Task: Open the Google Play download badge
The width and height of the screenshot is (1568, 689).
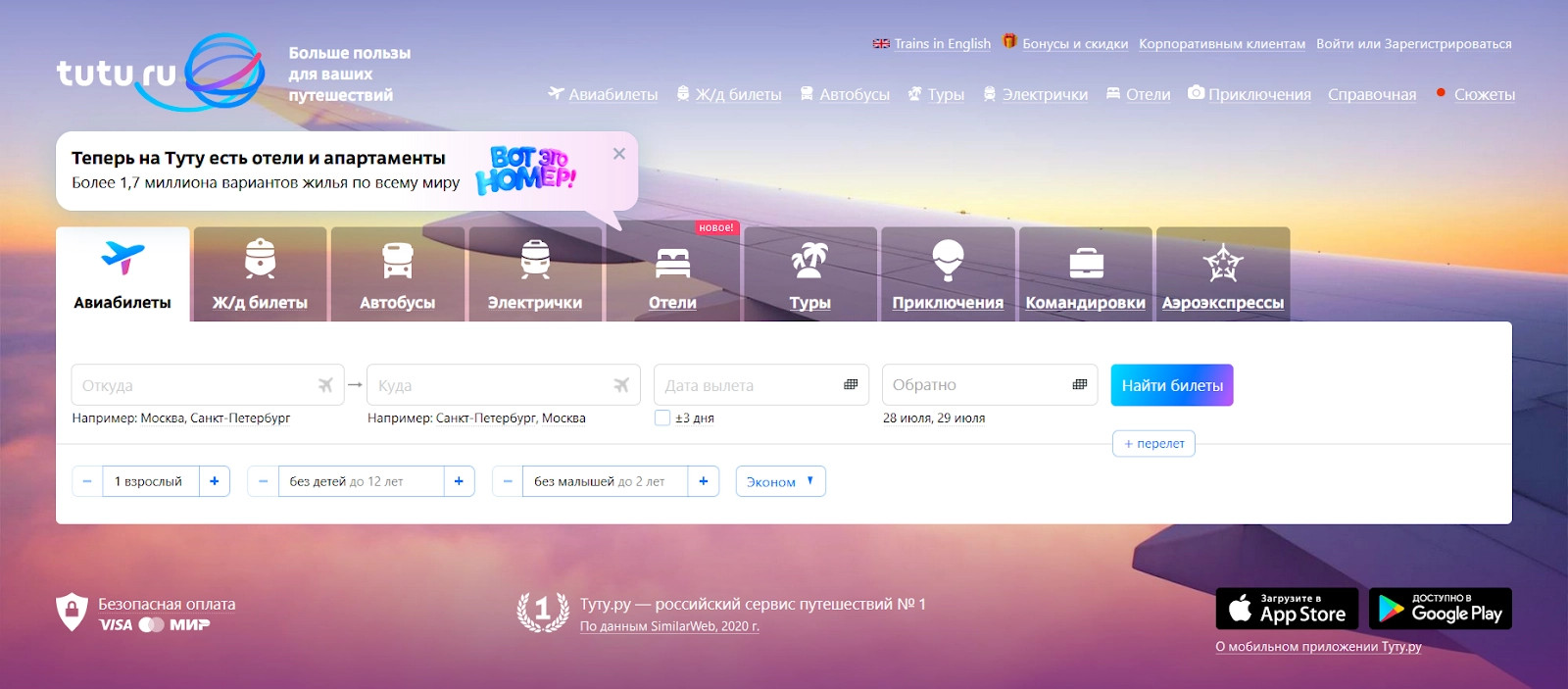Action: (1441, 609)
